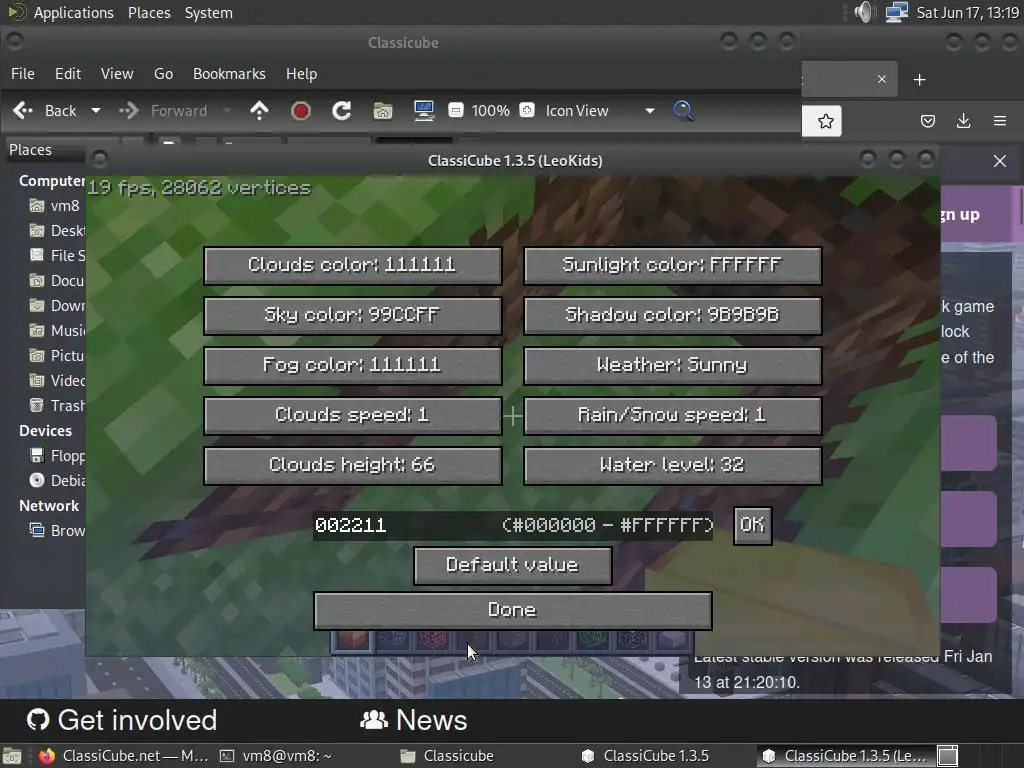1024x768 pixels.
Task: Click the hex color input field showing 002211
Action: coord(513,526)
